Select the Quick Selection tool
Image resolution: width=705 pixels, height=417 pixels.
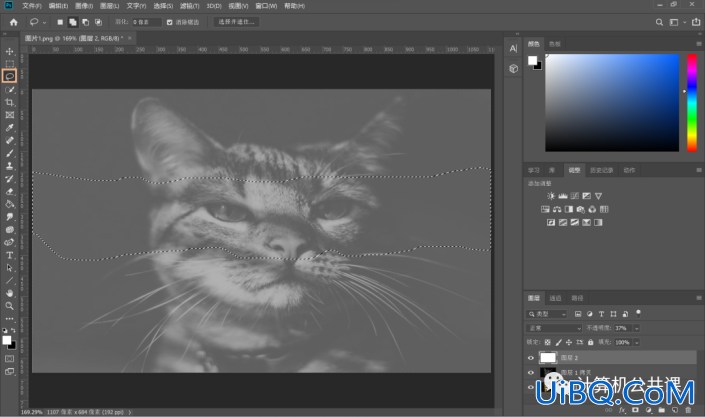click(x=9, y=90)
